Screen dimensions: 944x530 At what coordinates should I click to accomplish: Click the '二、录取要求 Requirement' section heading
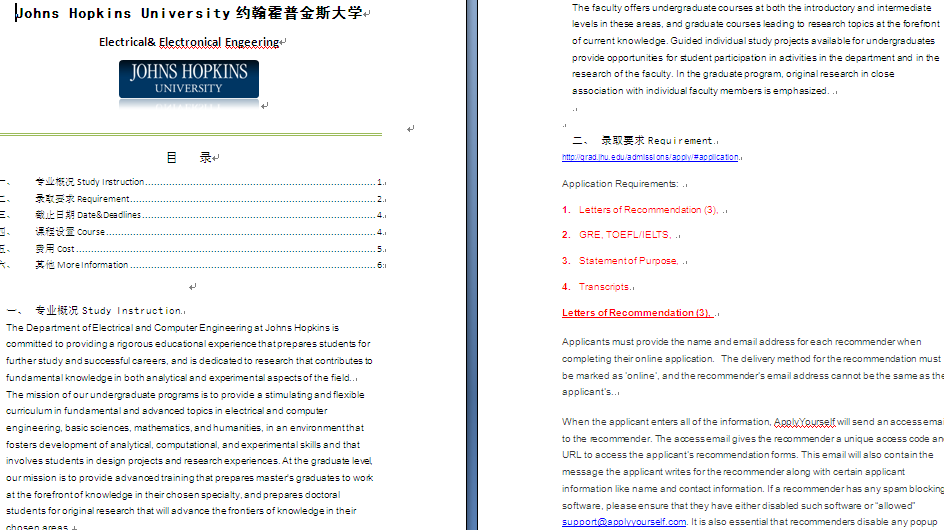pos(642,140)
